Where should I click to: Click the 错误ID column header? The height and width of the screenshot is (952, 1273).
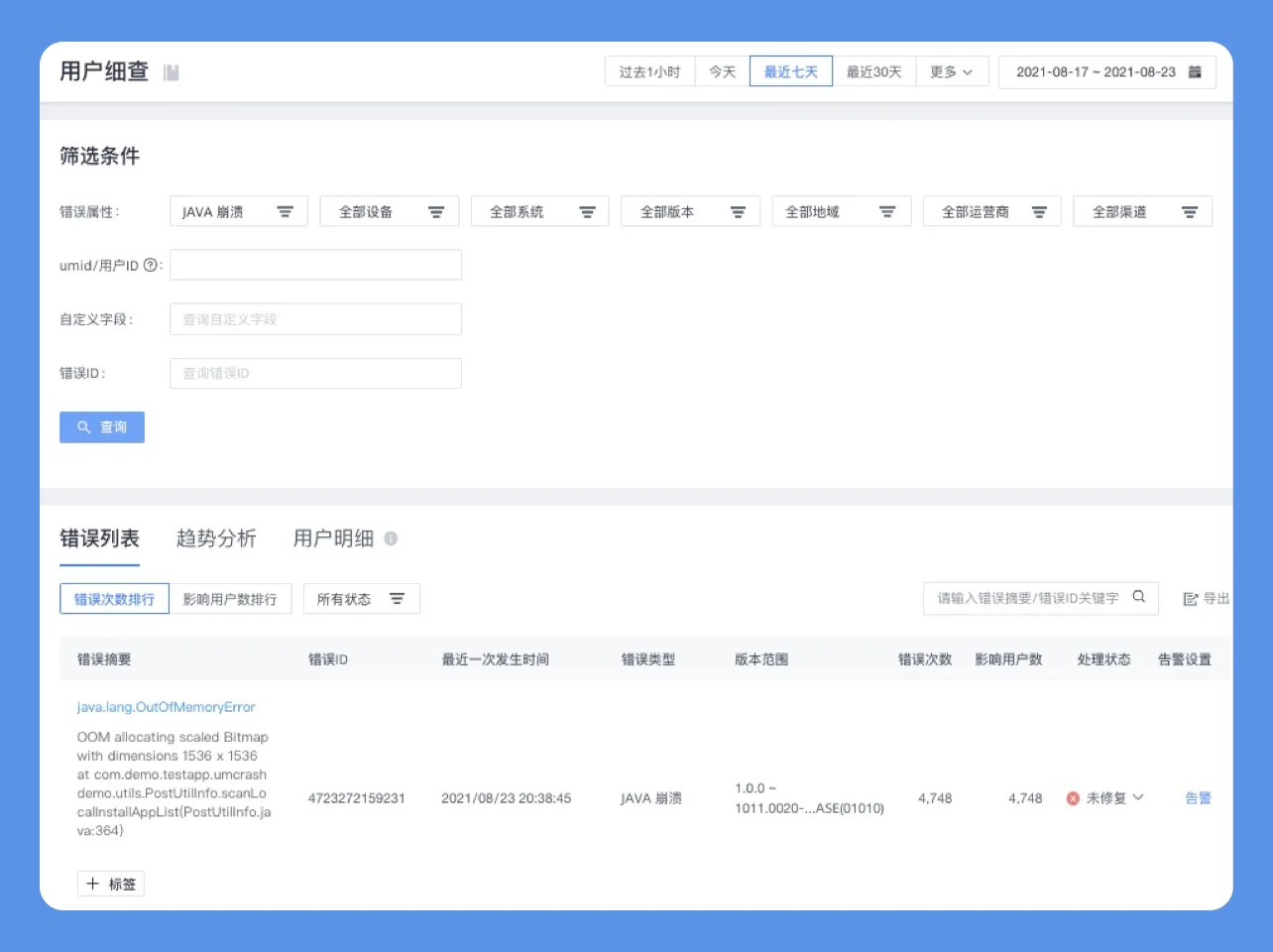(x=328, y=659)
